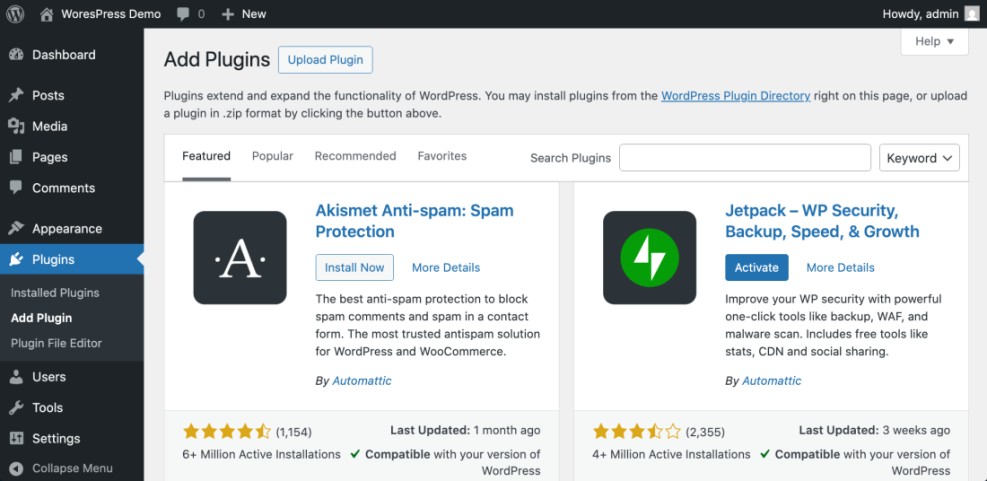Click the Akismet plugin logo thumbnail
The width and height of the screenshot is (987, 481).
[x=240, y=257]
